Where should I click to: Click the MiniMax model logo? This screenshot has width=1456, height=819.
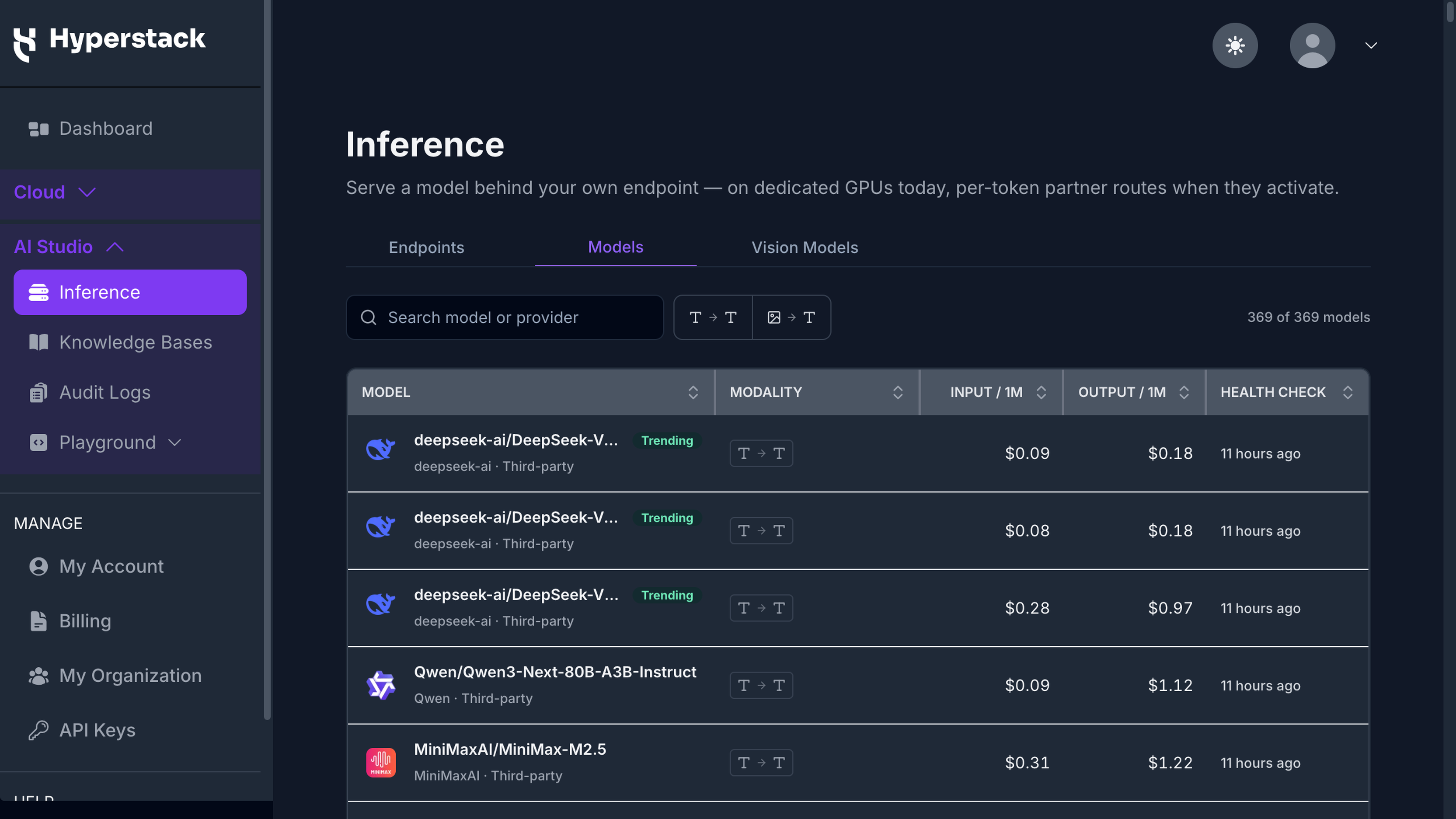(381, 763)
